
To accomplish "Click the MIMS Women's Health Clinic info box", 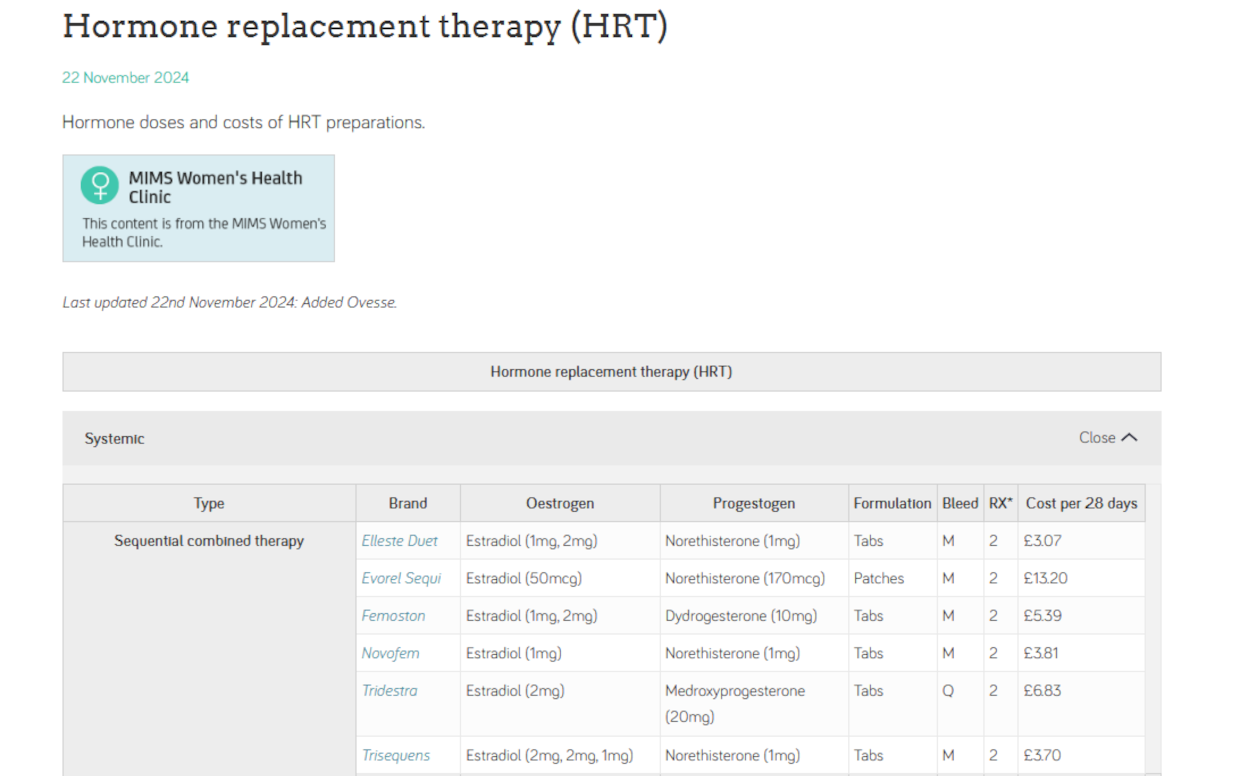I will (x=198, y=208).
